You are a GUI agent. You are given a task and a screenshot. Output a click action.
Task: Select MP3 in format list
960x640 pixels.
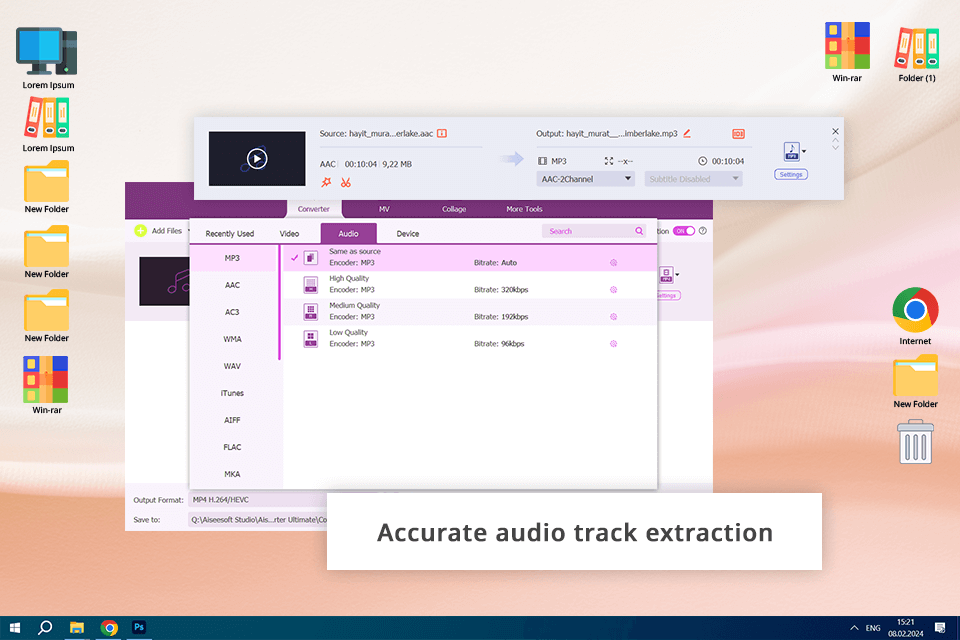point(232,258)
